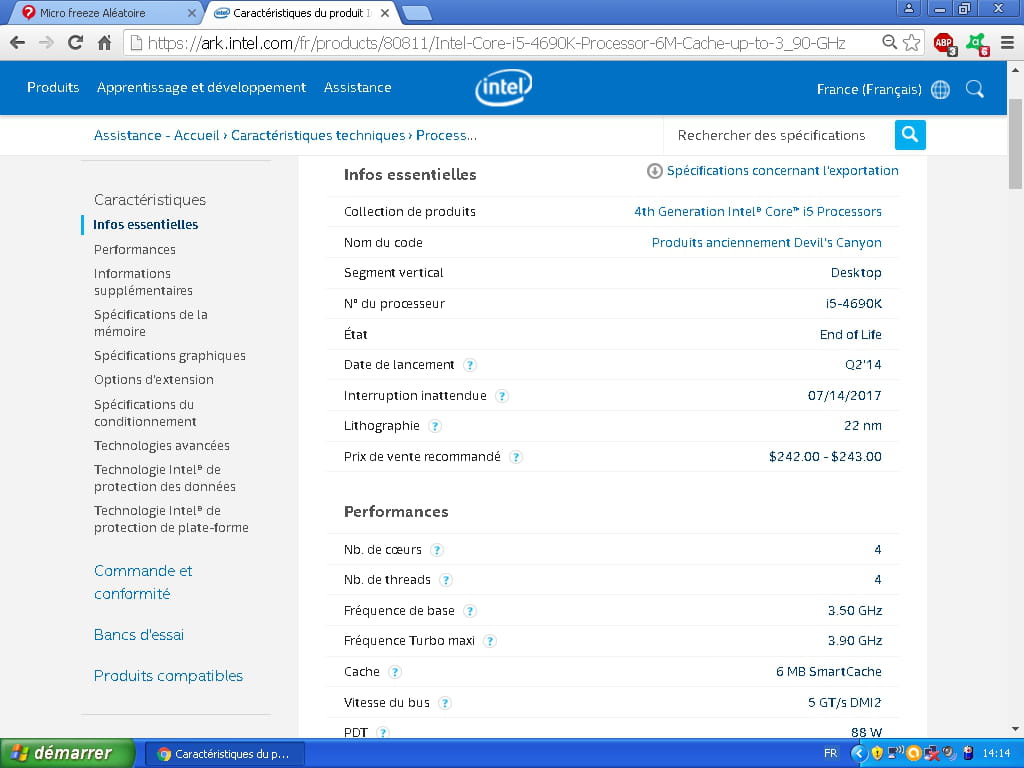Open the Assistance menu

(358, 88)
